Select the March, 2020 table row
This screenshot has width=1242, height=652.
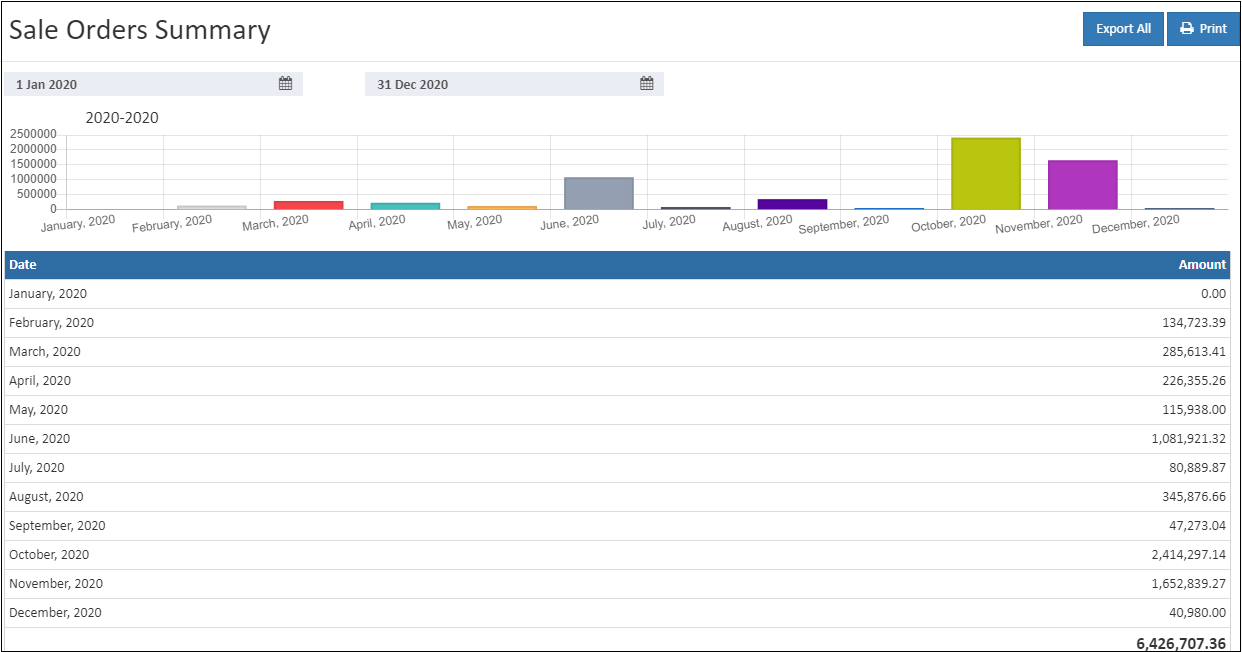pos(617,352)
